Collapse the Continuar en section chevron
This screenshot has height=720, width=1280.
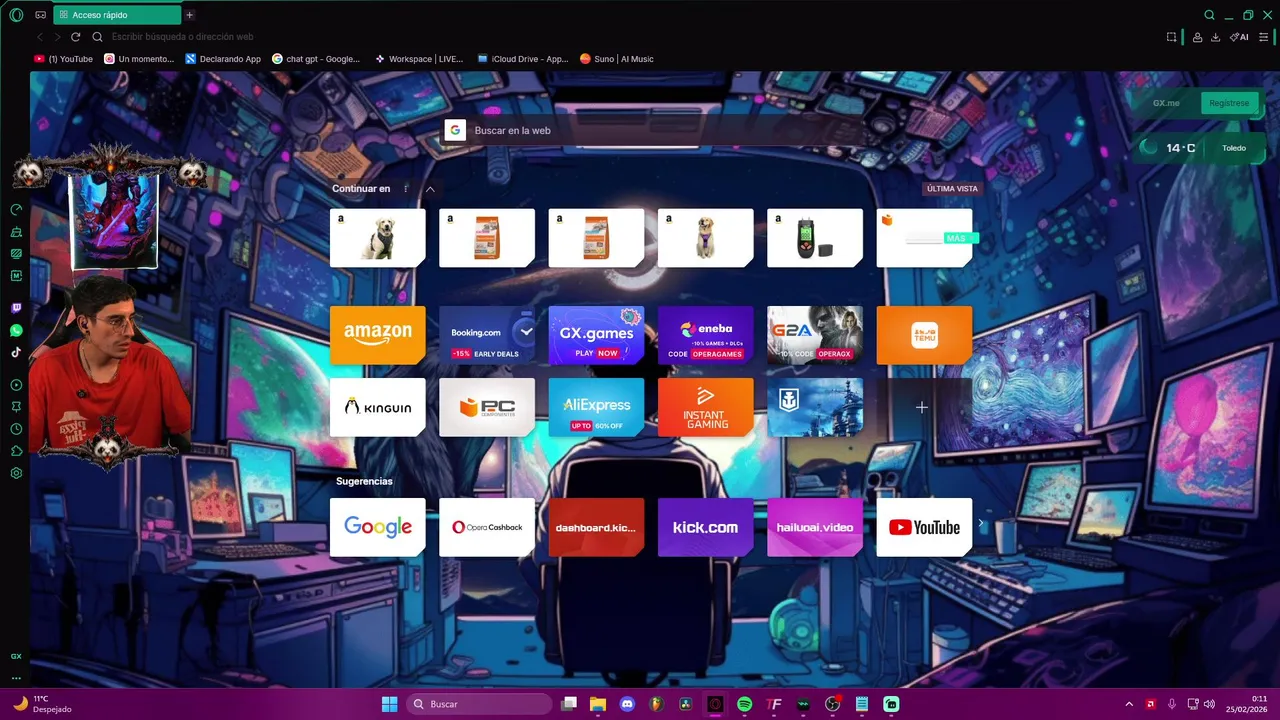point(430,189)
